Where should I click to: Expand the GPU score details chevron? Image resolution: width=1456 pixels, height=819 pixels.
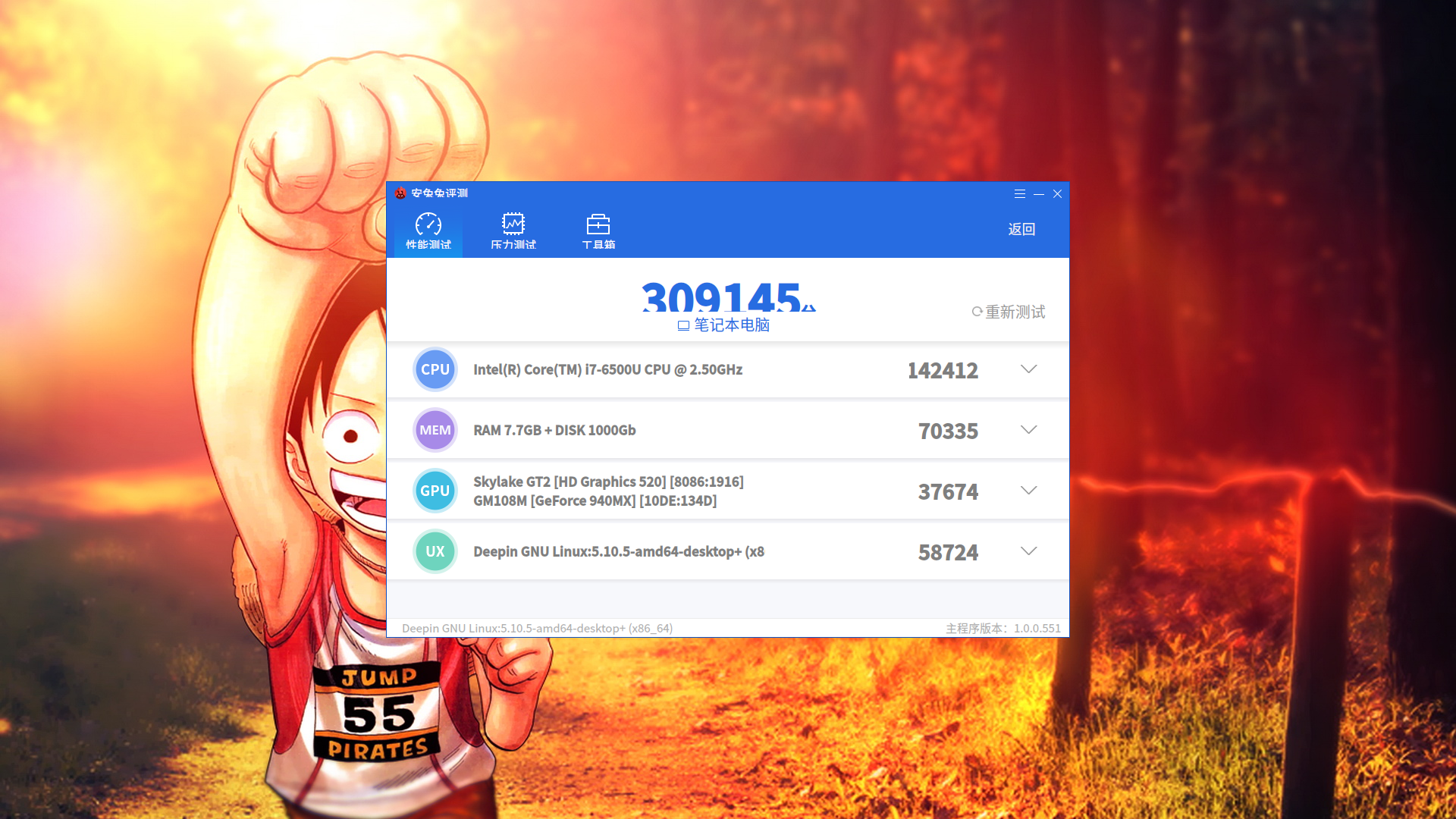1028,491
